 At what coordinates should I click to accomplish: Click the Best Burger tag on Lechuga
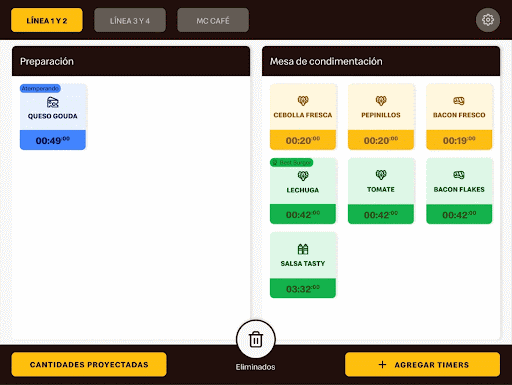[x=291, y=163]
